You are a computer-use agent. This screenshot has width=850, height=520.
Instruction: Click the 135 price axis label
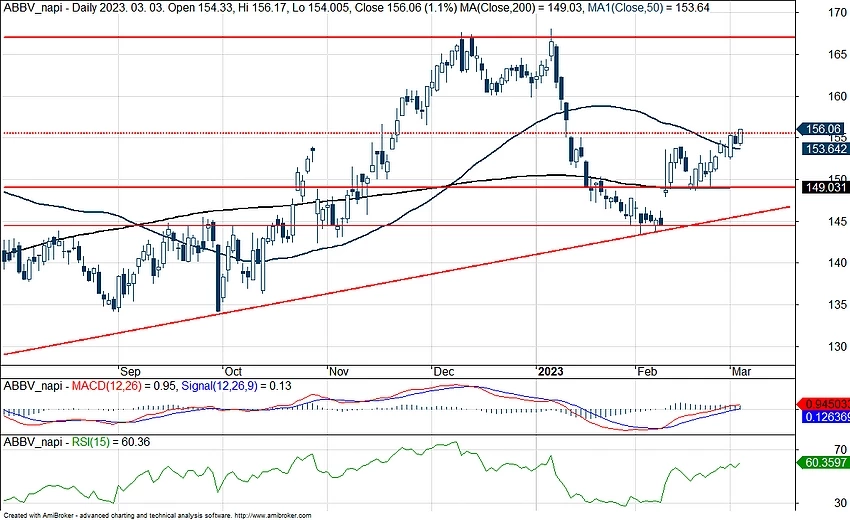click(838, 305)
